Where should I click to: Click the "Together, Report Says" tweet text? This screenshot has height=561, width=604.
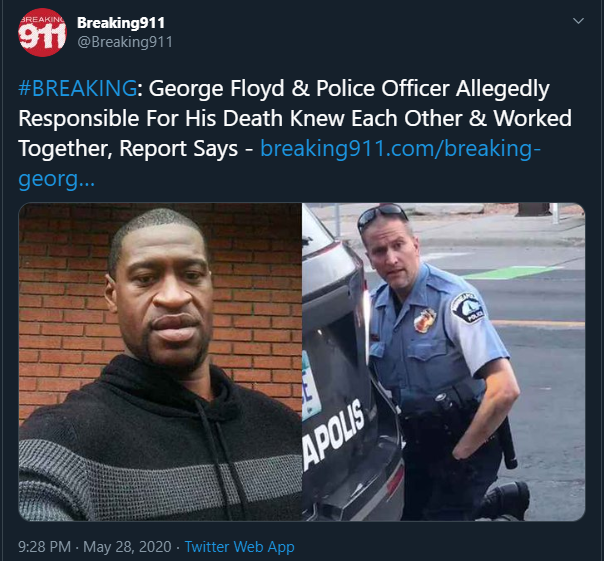[x=128, y=149]
